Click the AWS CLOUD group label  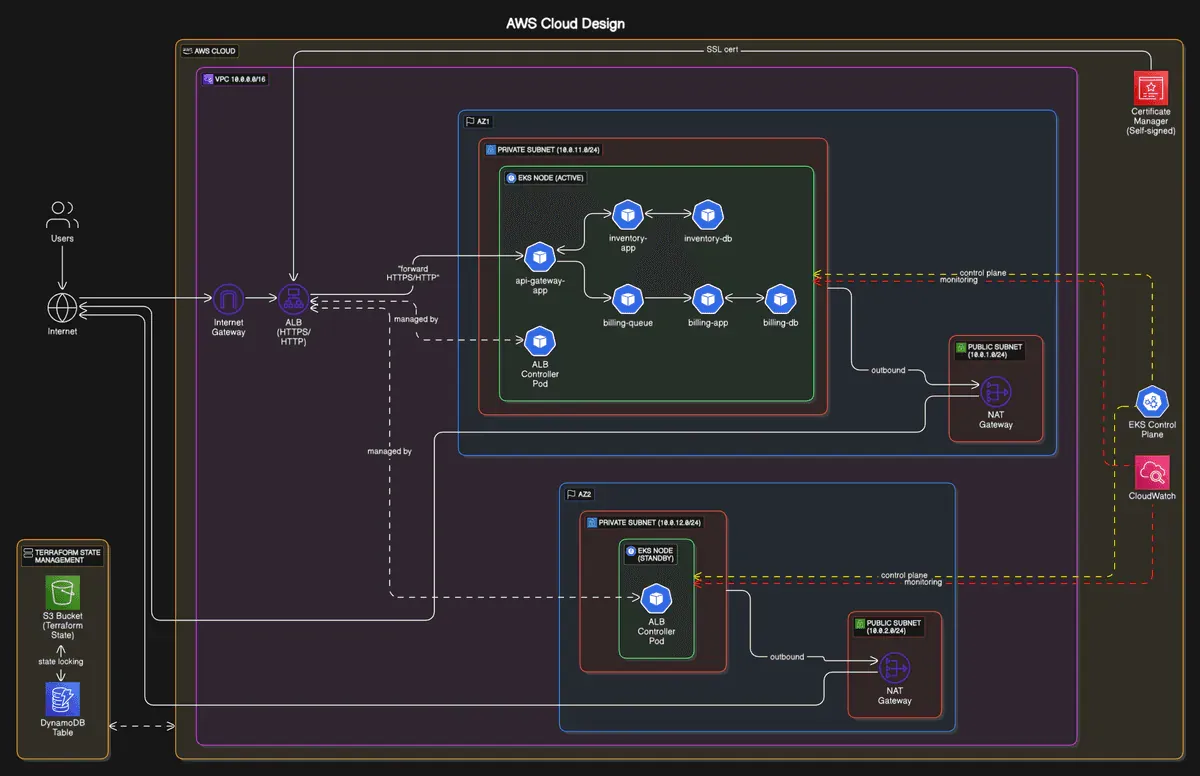[209, 50]
